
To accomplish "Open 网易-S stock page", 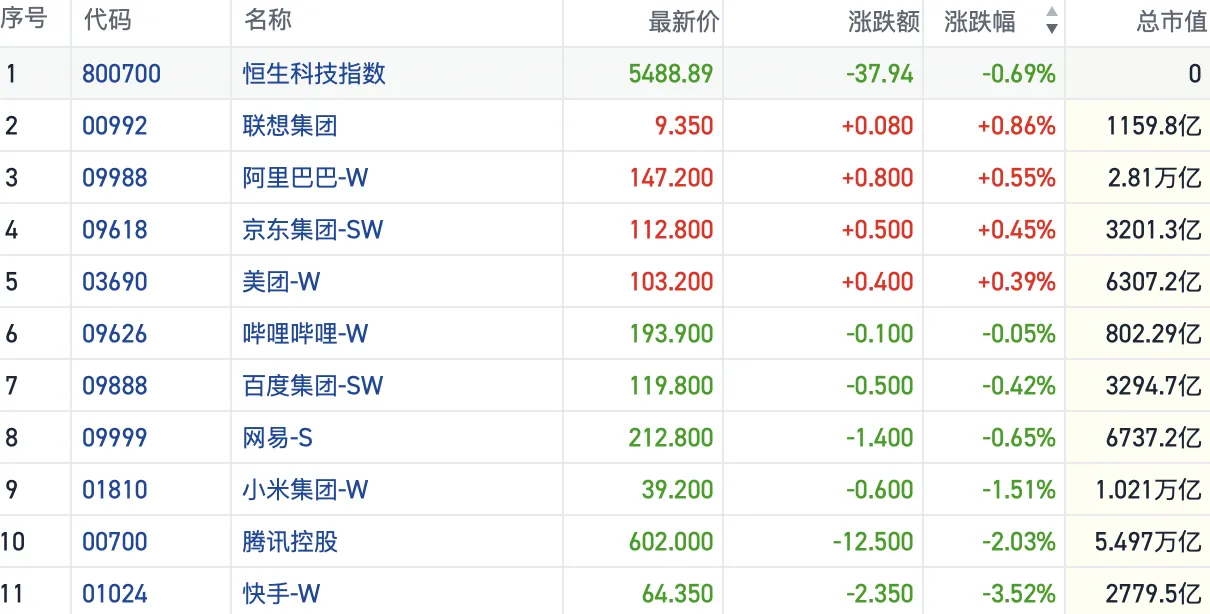I will [x=279, y=438].
